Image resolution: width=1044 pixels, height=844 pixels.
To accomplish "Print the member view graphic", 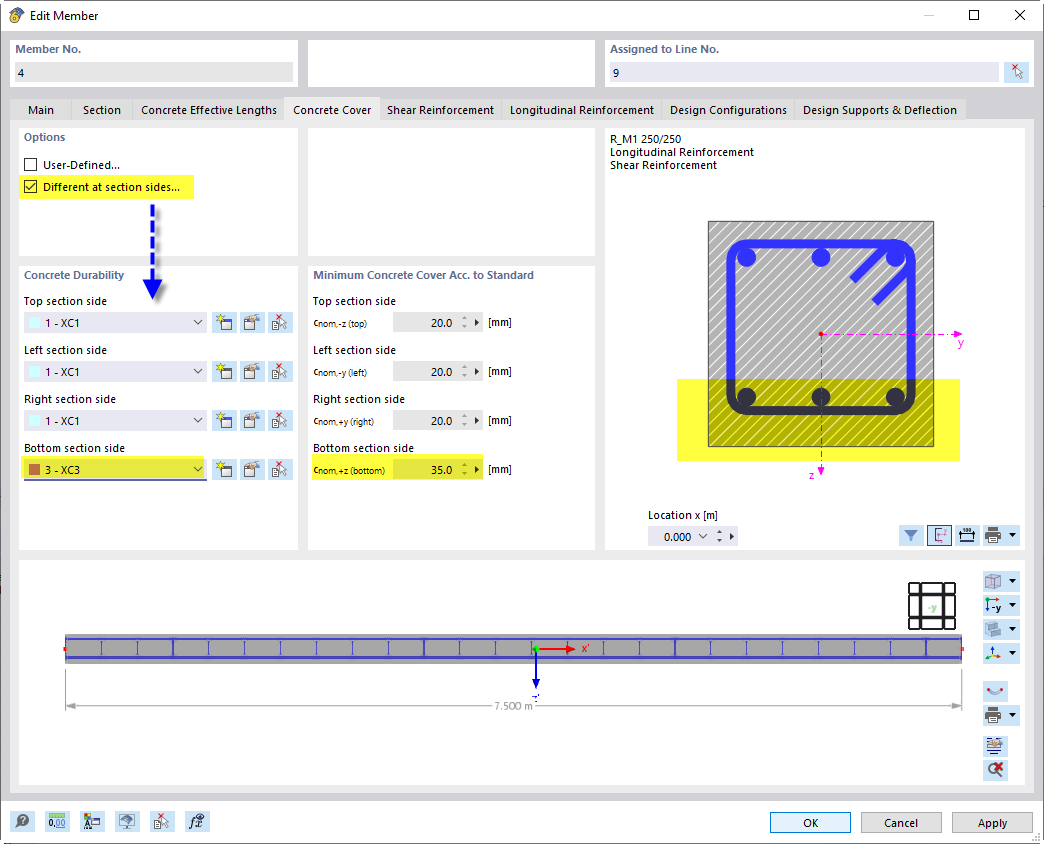I will click(993, 716).
